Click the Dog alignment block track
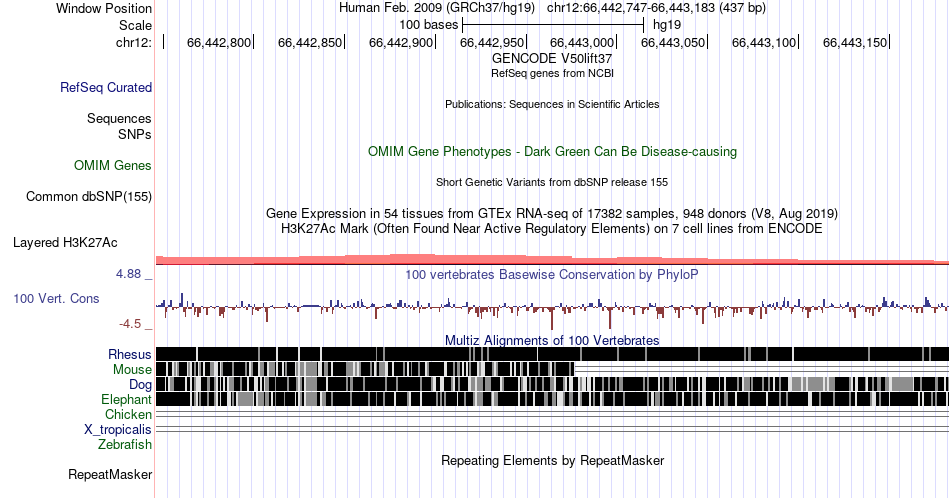This screenshot has height=498, width=950. (x=552, y=384)
